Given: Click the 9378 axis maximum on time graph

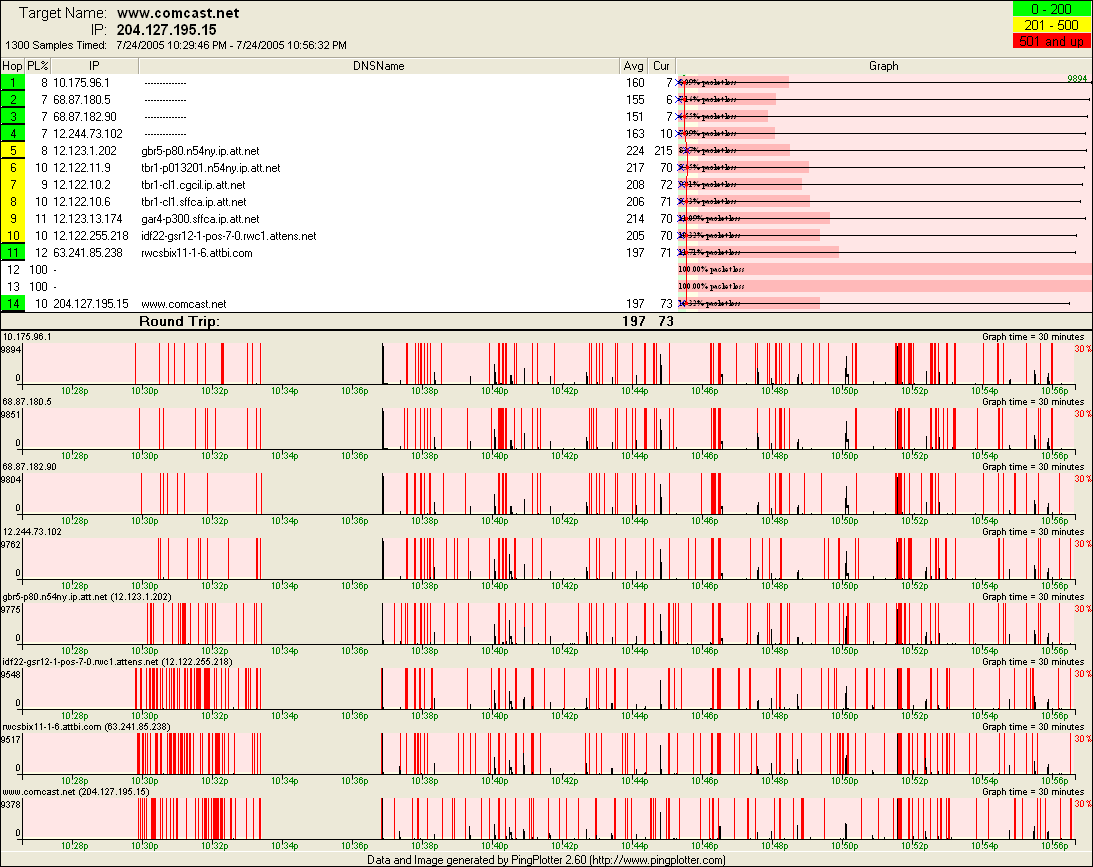Looking at the screenshot, I should click(10, 804).
